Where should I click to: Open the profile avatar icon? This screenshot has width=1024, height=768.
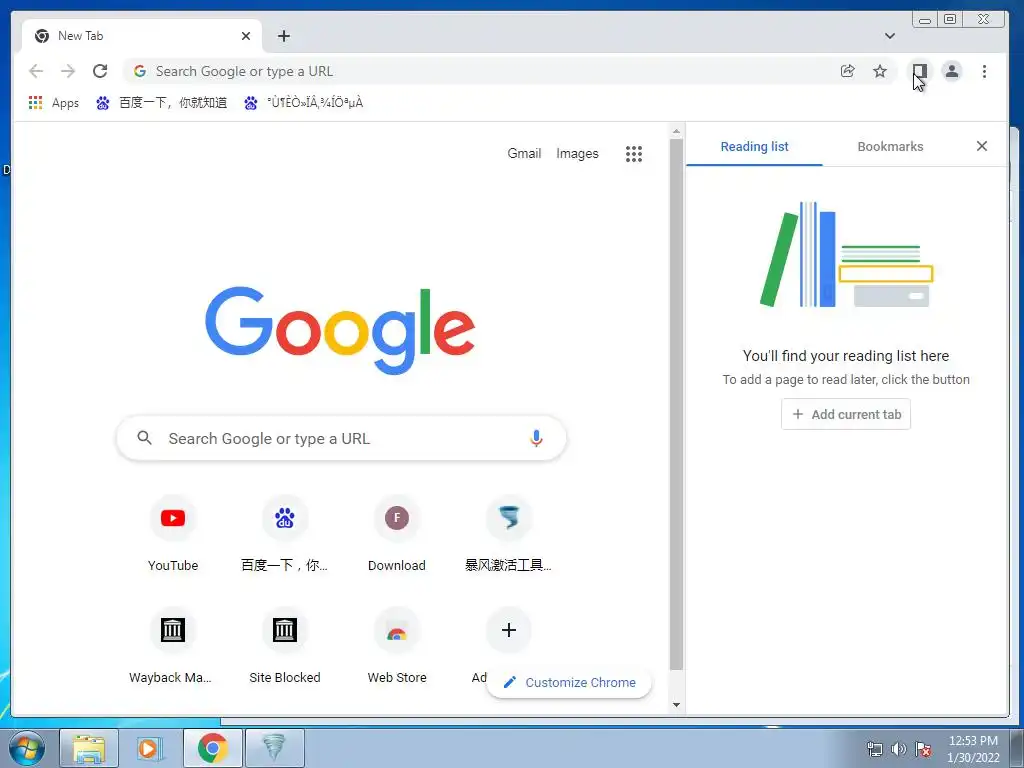coord(952,71)
